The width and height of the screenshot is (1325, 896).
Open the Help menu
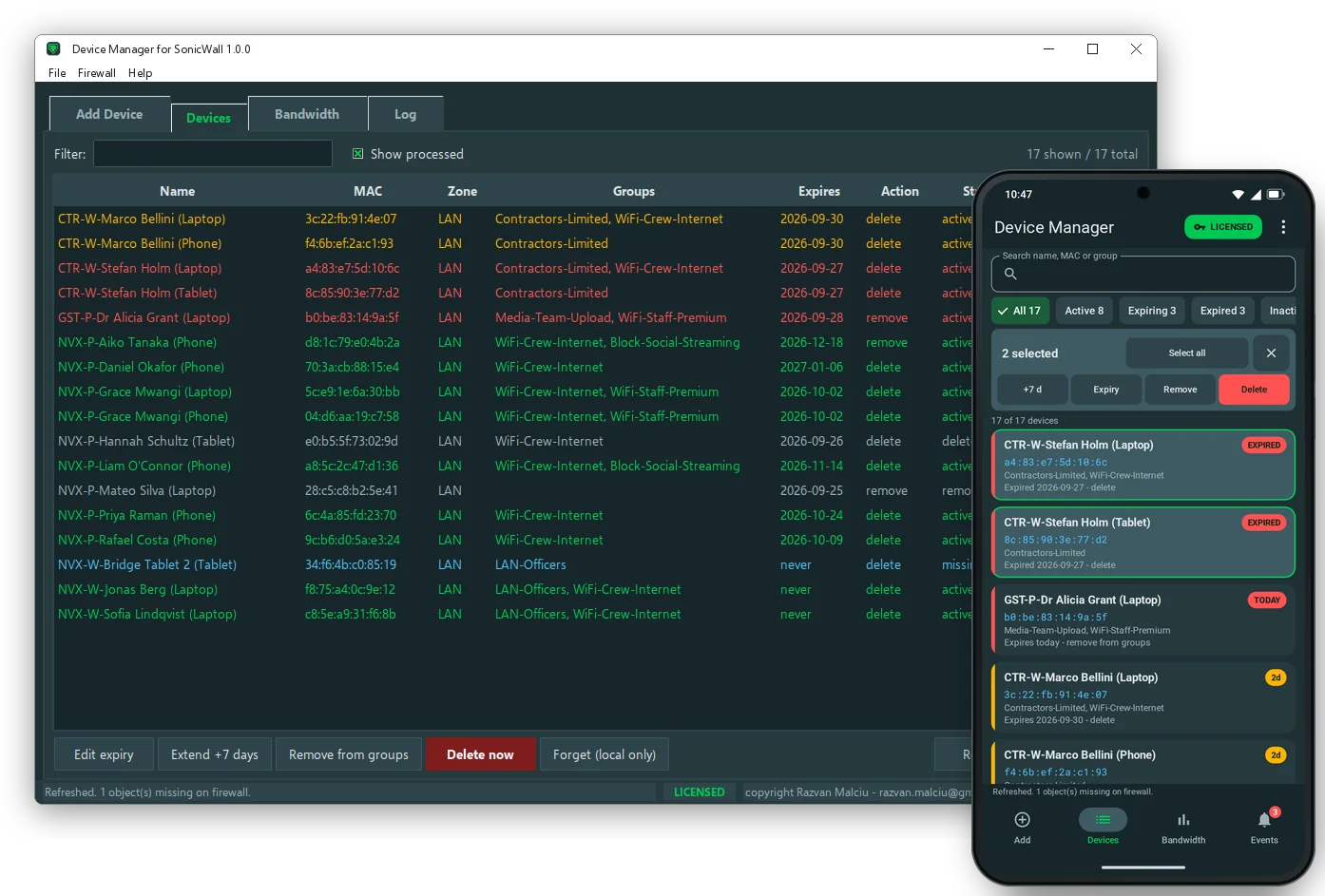coord(140,73)
